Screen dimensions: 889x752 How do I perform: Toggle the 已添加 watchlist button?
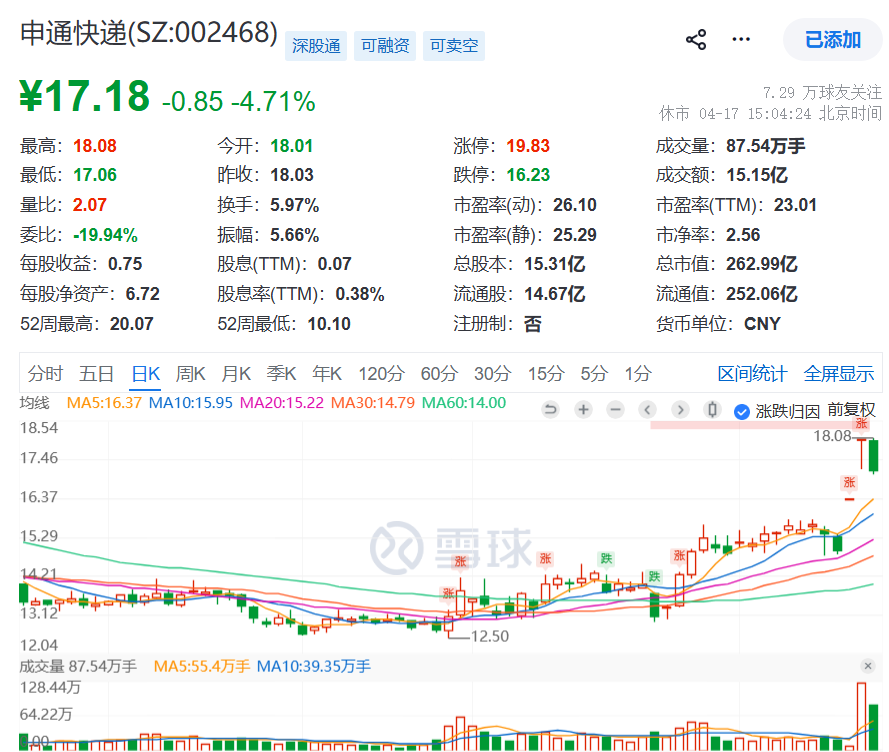[x=833, y=40]
